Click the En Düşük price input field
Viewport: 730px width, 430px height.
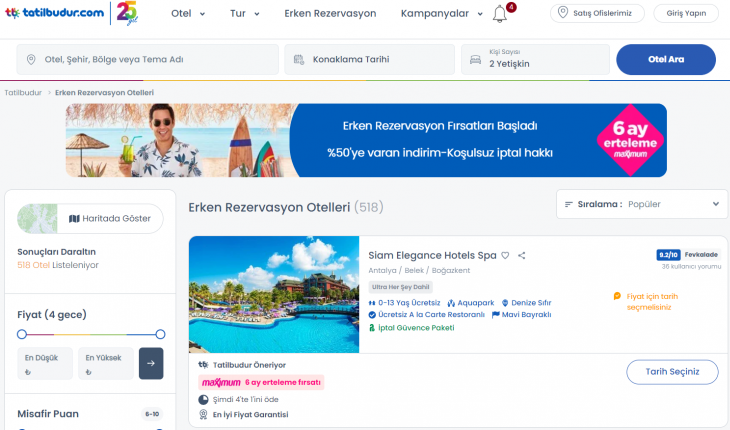click(x=45, y=364)
